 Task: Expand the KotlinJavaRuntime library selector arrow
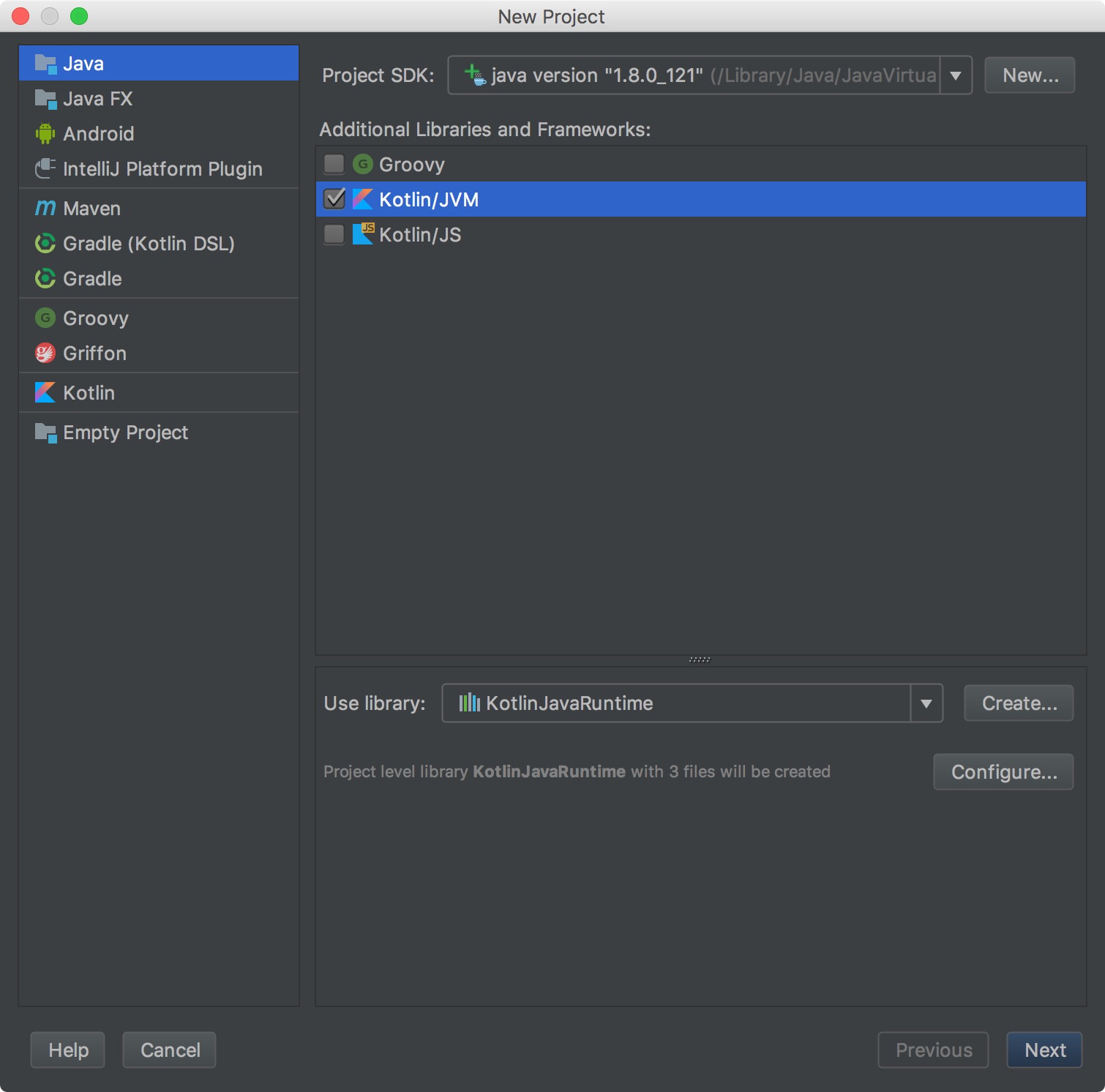[926, 703]
